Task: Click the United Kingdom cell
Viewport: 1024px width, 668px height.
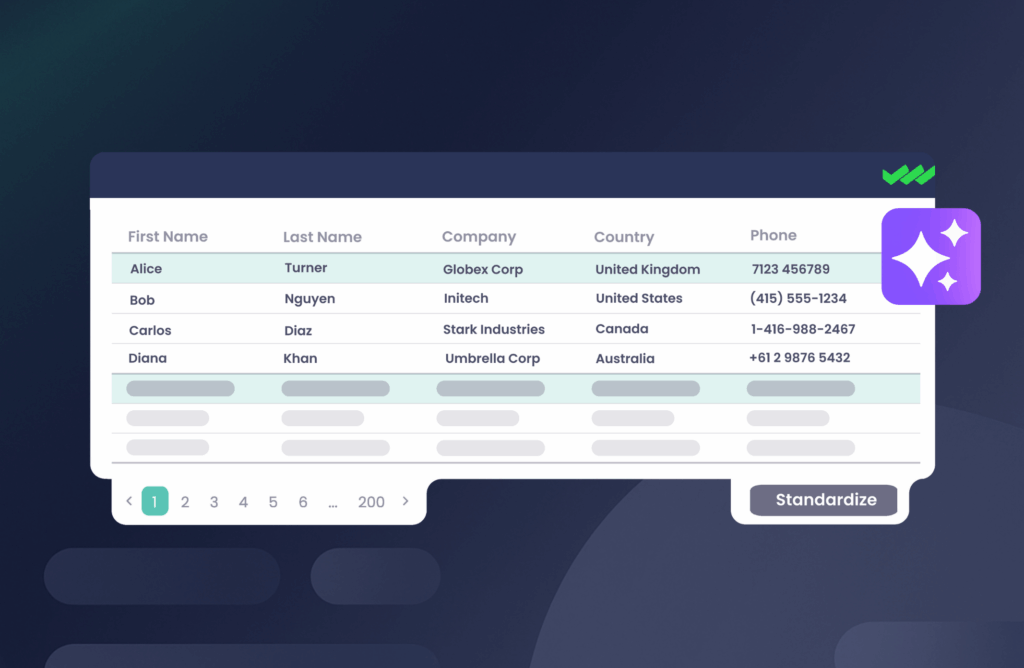Action: pos(647,269)
